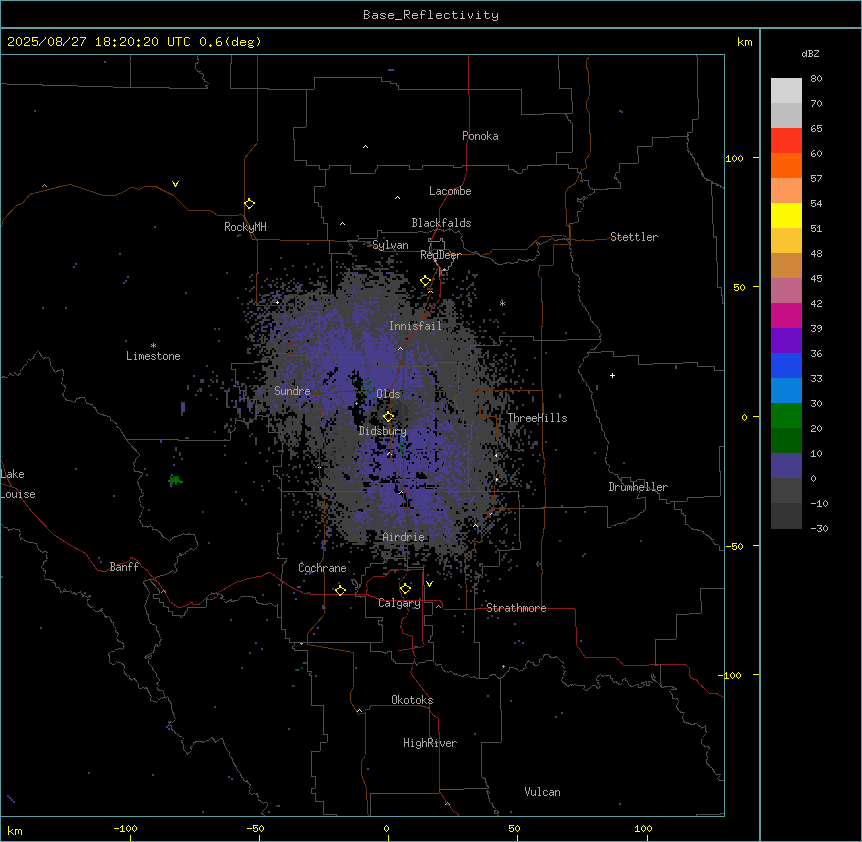This screenshot has height=842, width=862.
Task: Select the magenta 39–42 dBZ legend band
Action: coord(786,315)
